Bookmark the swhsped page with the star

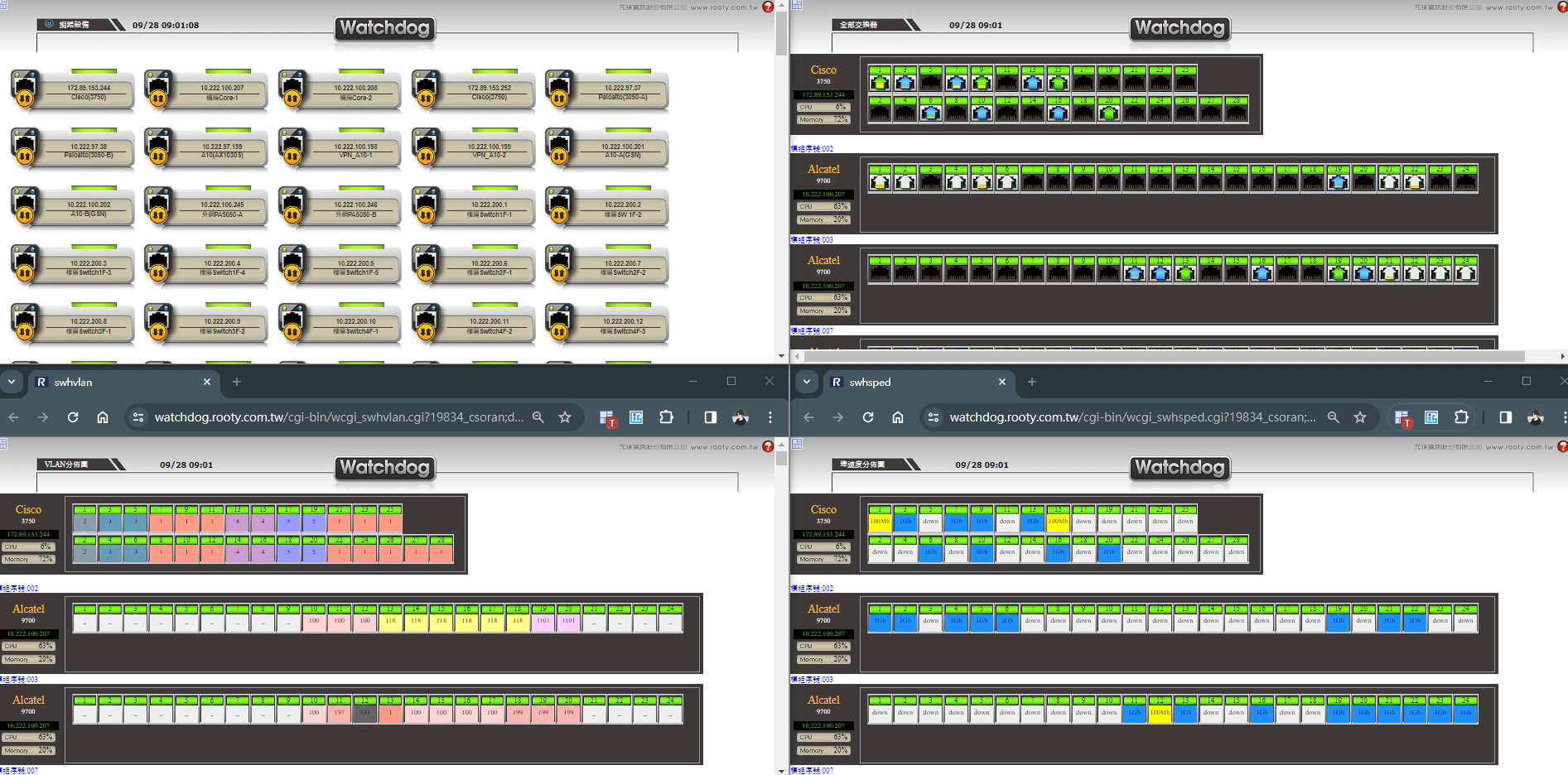click(1360, 417)
